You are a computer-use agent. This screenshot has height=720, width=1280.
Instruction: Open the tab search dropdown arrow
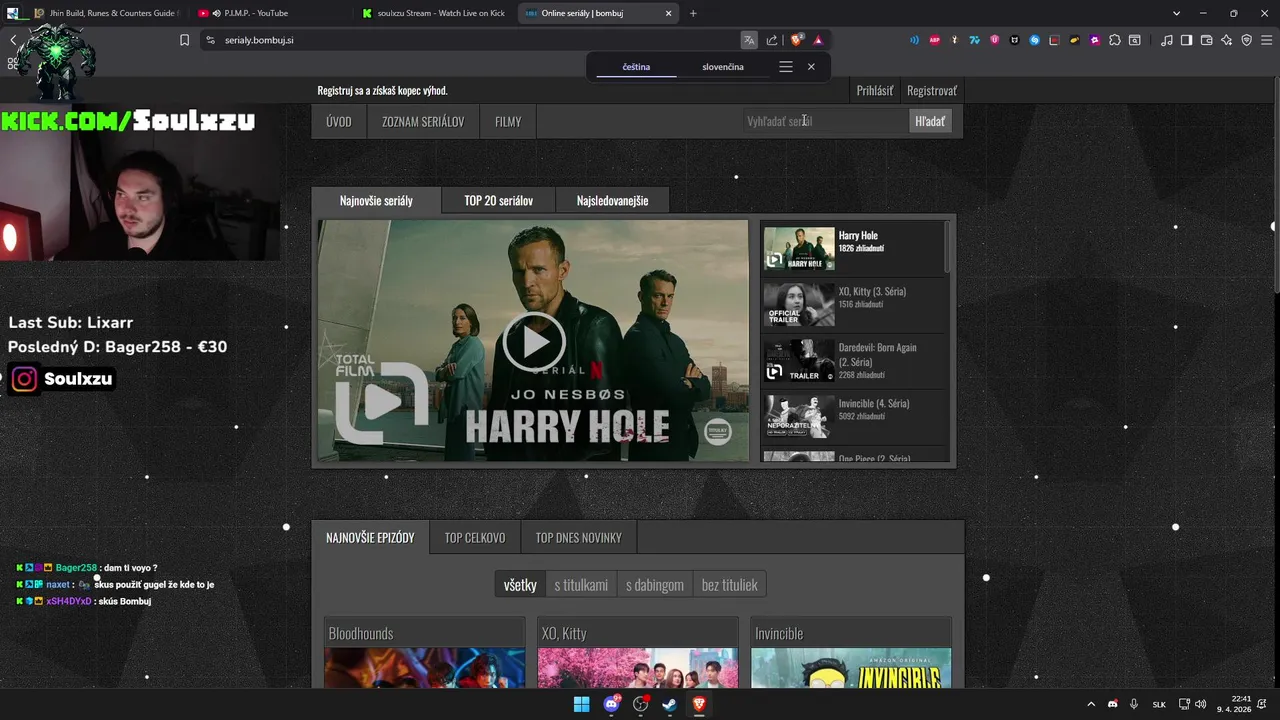(x=1177, y=13)
